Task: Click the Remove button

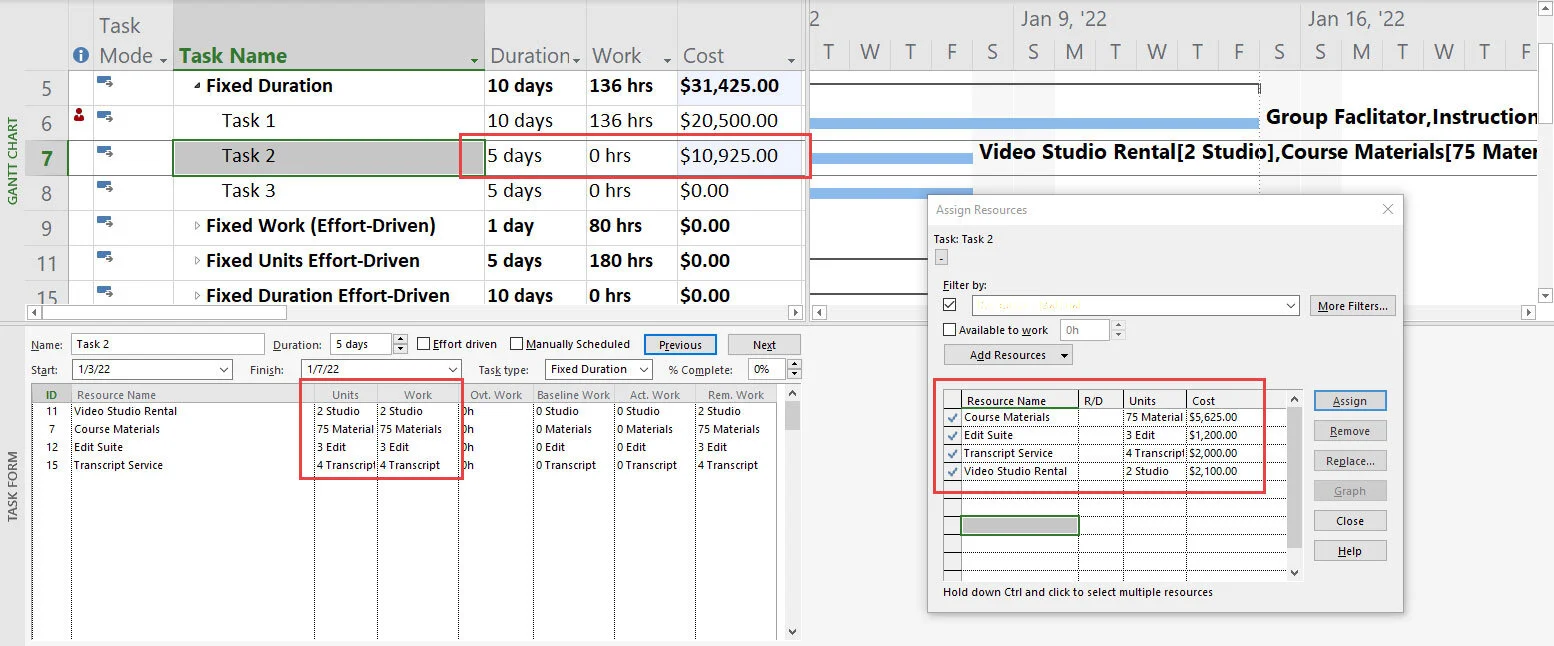Action: point(1349,431)
